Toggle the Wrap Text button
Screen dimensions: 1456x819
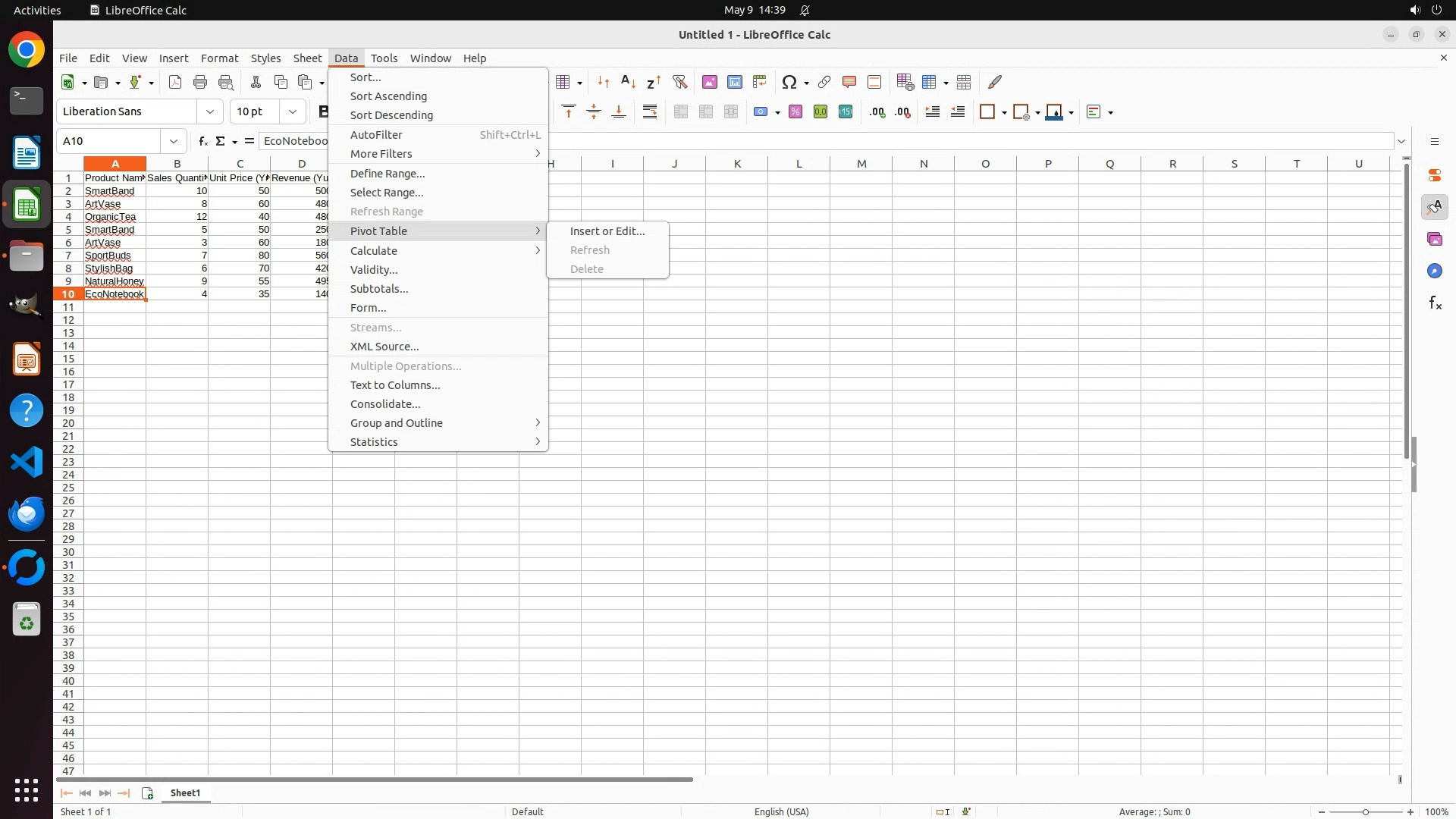tap(650, 111)
